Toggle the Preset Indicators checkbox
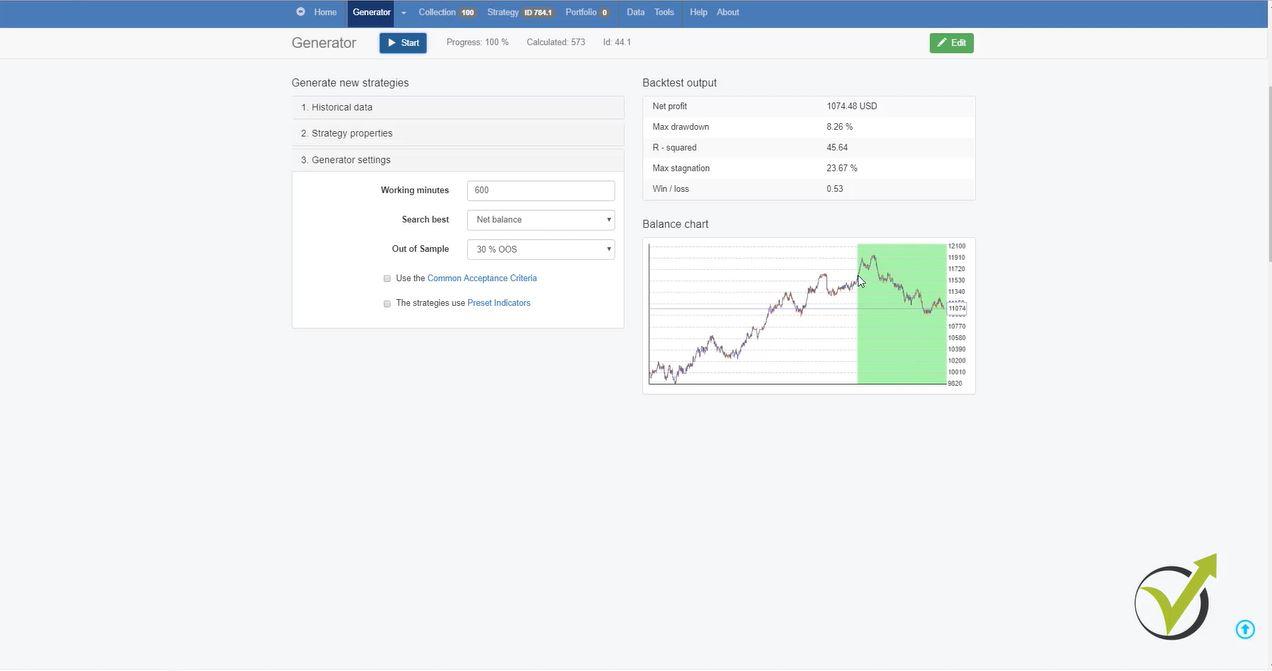The width and height of the screenshot is (1272, 671). pyautogui.click(x=387, y=304)
